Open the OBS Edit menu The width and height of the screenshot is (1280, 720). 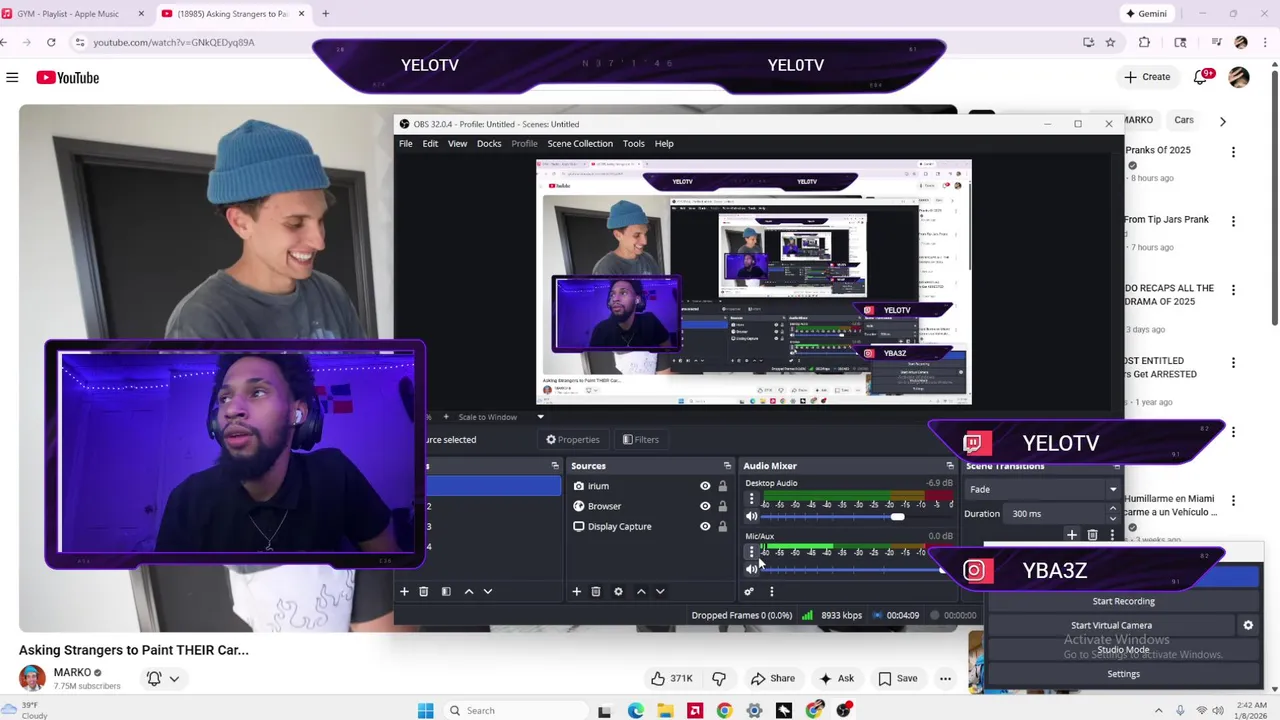(x=430, y=143)
